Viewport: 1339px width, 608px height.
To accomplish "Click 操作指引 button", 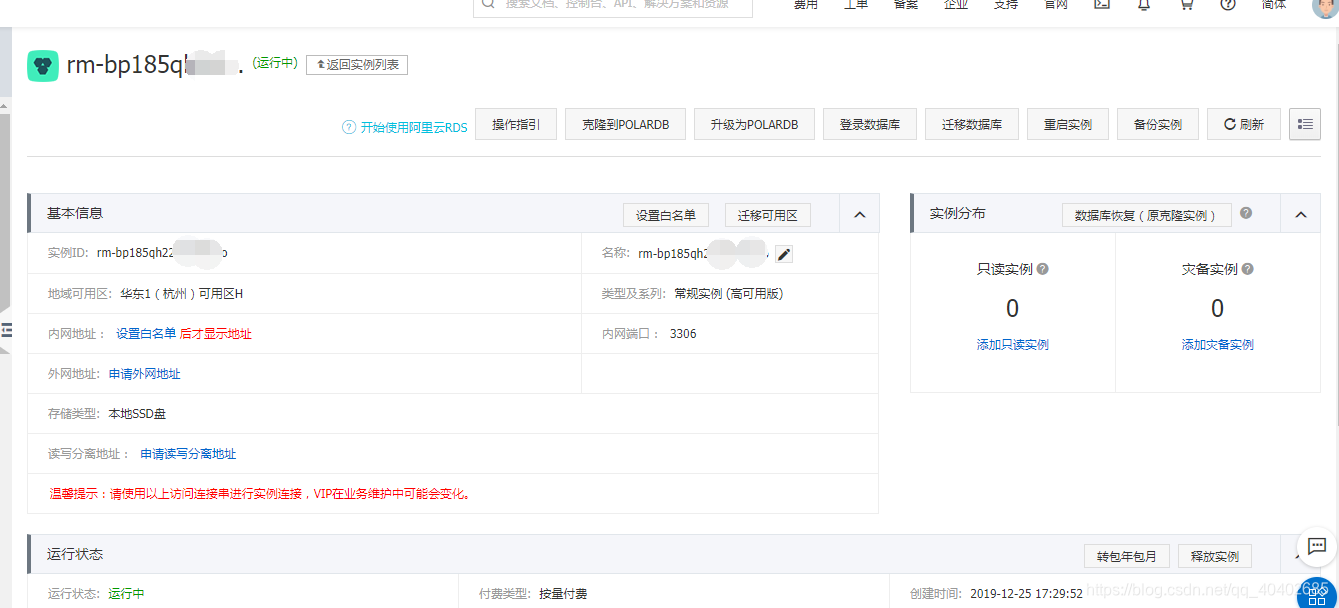I will coord(516,124).
